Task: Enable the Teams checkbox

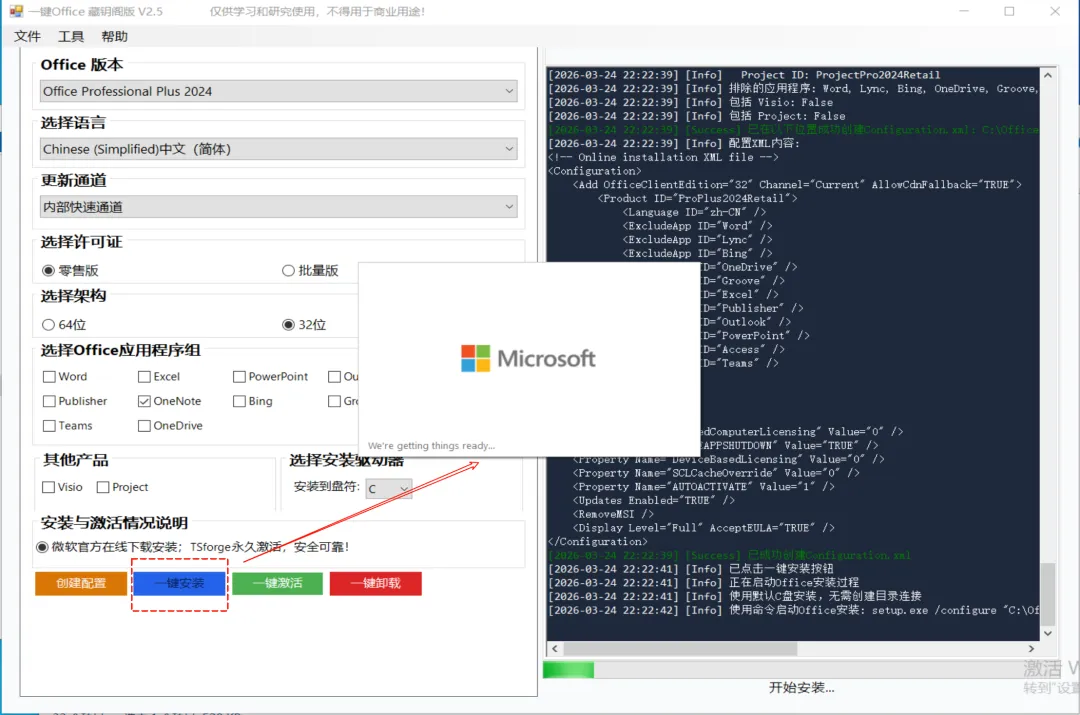Action: point(49,426)
